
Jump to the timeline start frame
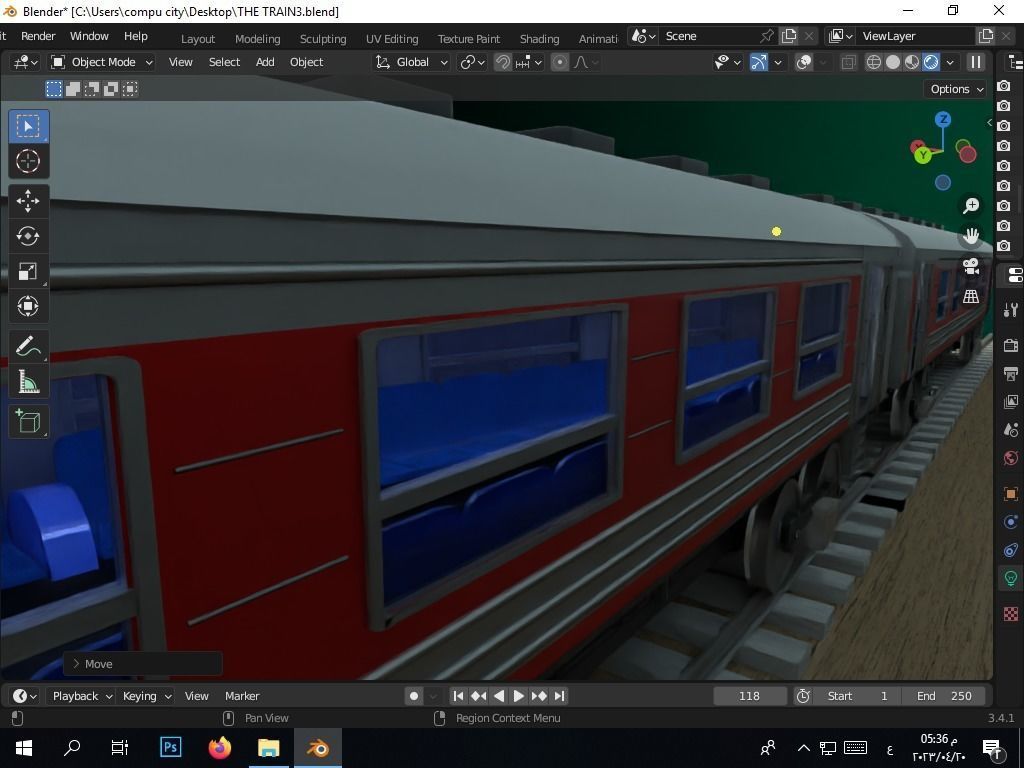[x=458, y=696]
